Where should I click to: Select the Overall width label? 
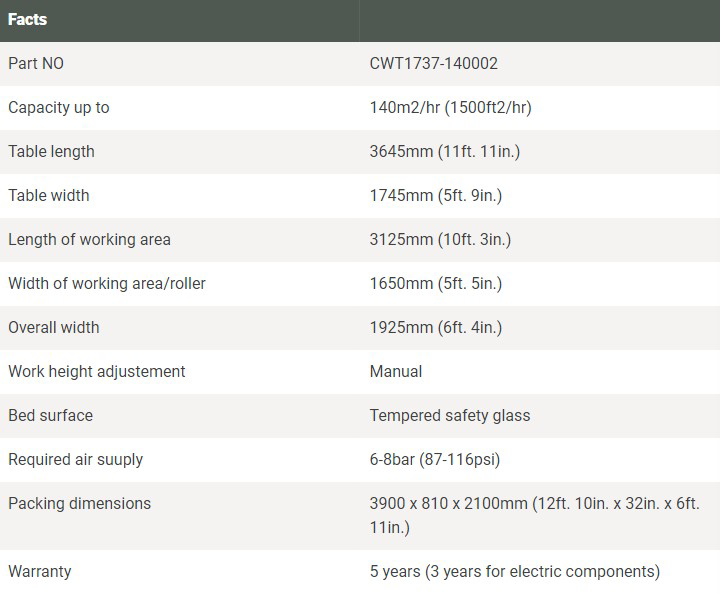coord(54,327)
